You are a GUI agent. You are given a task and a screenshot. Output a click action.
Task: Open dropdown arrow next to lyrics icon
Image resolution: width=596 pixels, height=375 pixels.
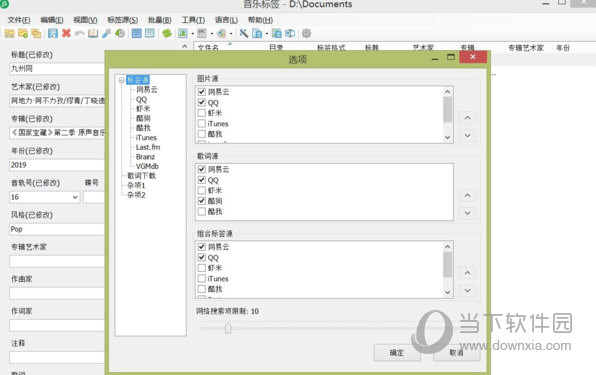211,34
